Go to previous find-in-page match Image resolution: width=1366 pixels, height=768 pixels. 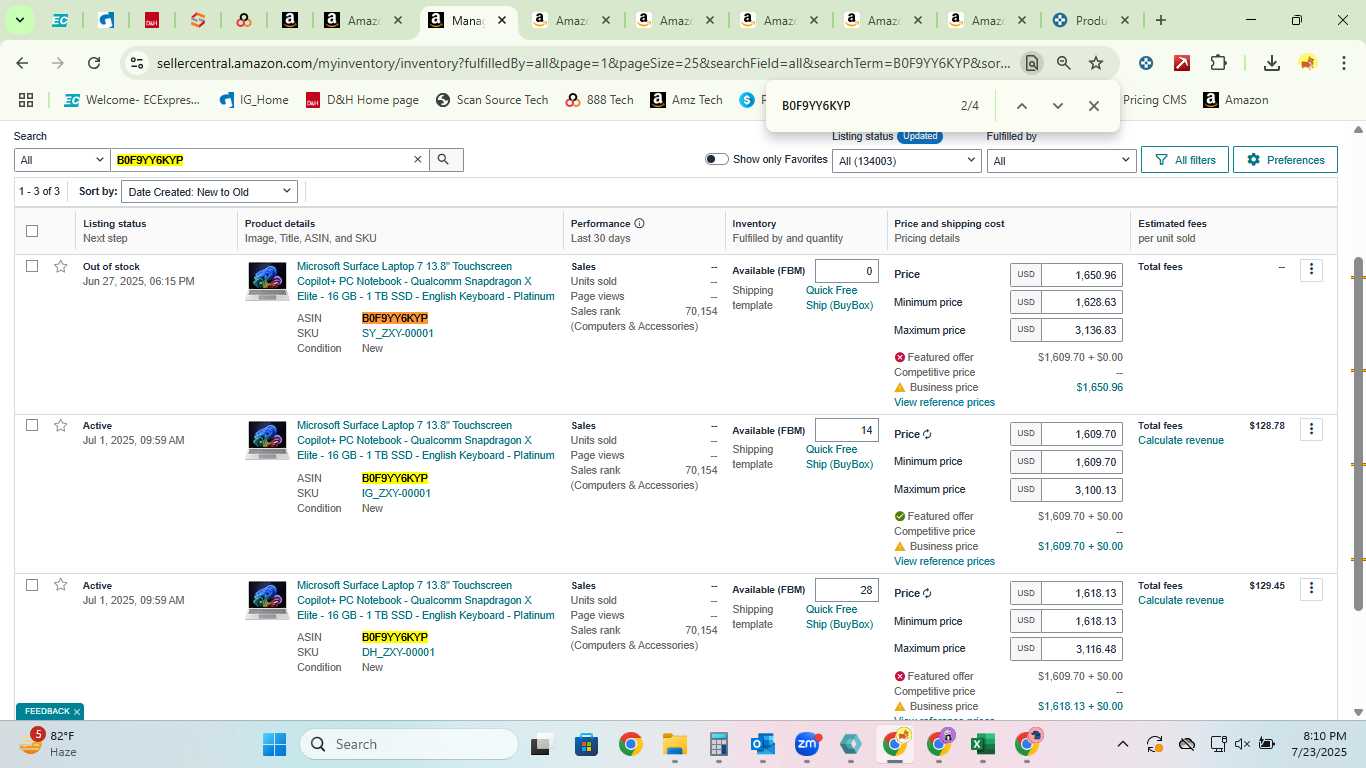(x=1021, y=106)
